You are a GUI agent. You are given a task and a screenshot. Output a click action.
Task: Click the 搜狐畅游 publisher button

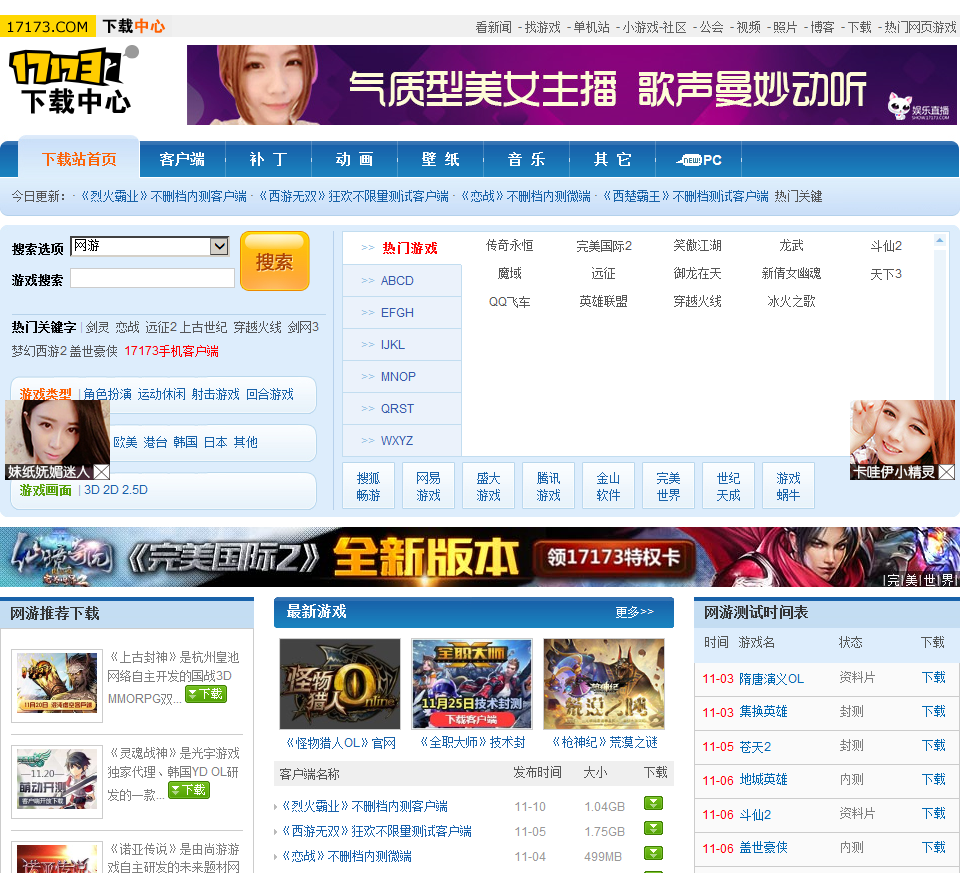369,486
